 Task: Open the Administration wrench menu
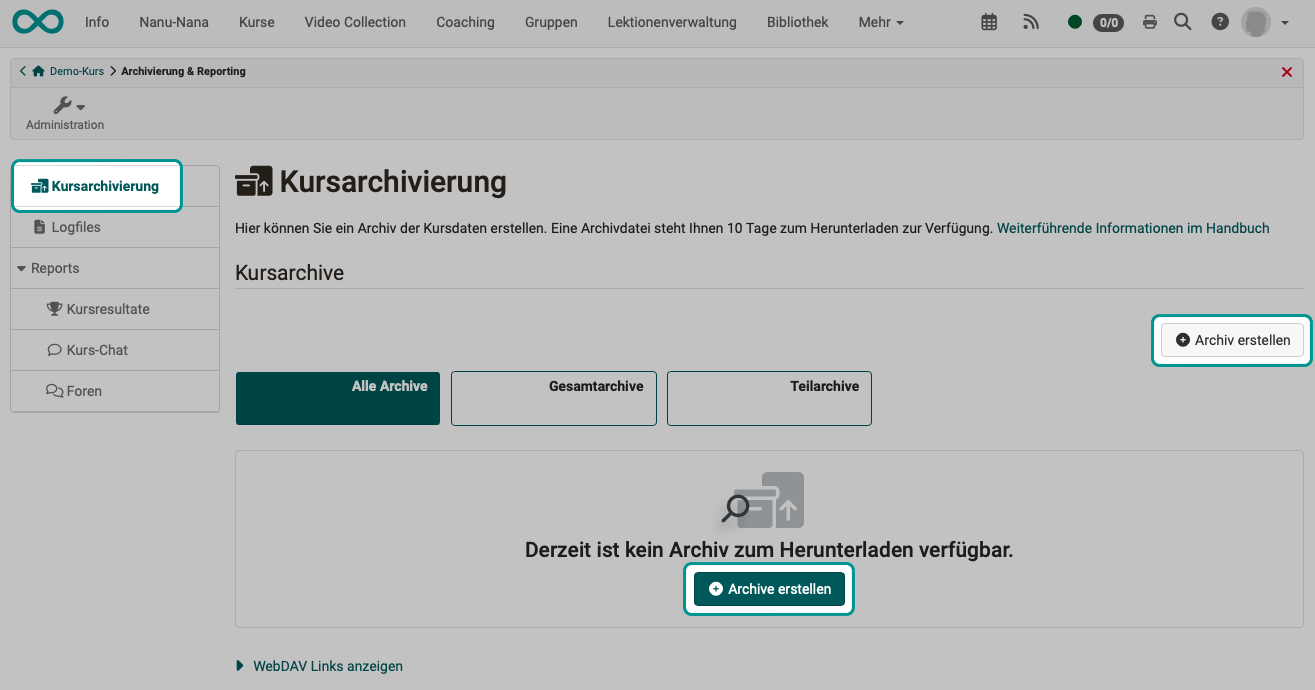[x=65, y=113]
